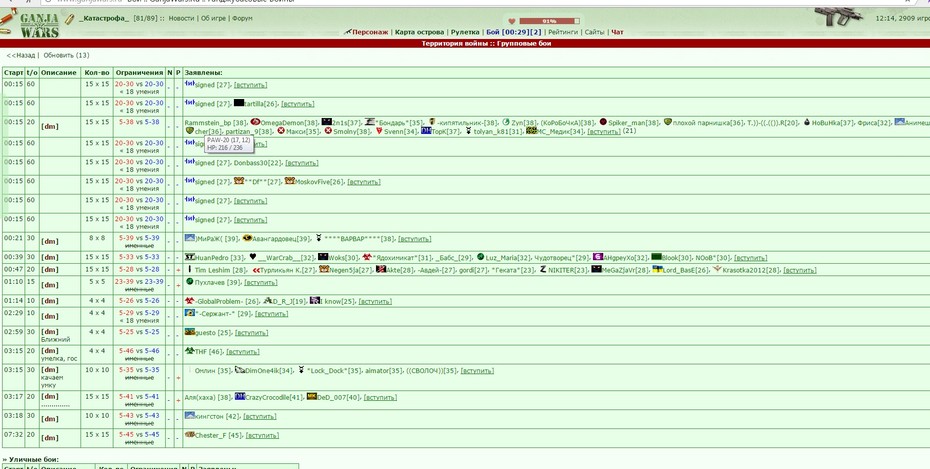Click вступить next to guesto [25]
The width and height of the screenshot is (930, 469).
coord(251,333)
